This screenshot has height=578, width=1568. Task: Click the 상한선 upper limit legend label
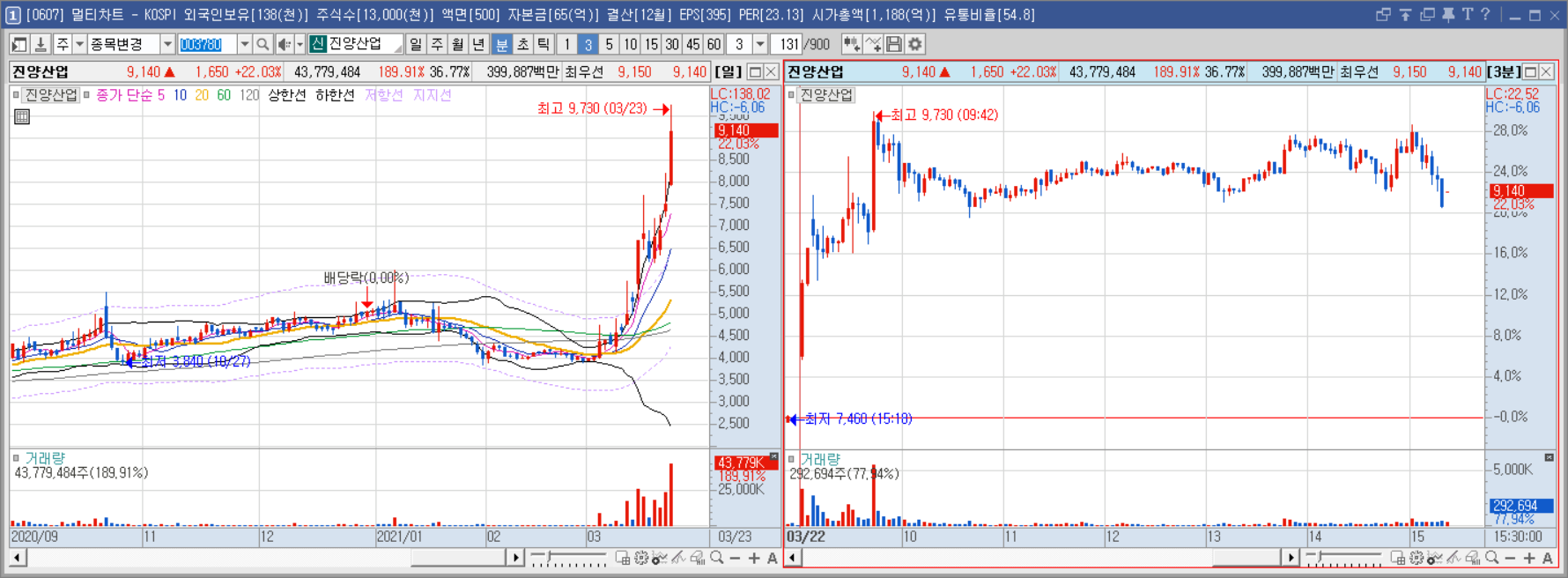click(x=286, y=94)
